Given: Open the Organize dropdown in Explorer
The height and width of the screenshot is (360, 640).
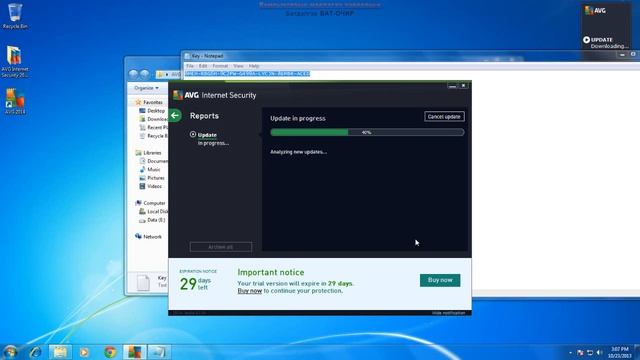Looking at the screenshot, I should [146, 88].
